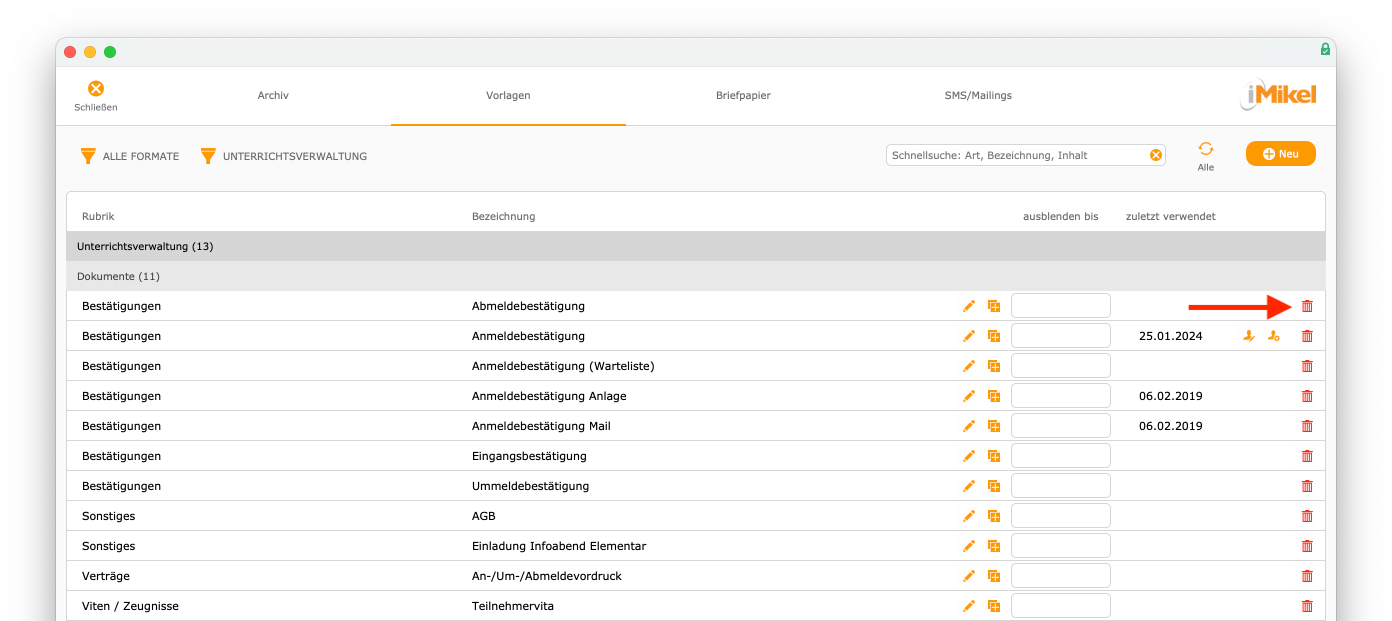The image size is (1392, 621).
Task: Remove the Anmeldebestätigung Mail template with trash icon
Action: [x=1307, y=426]
